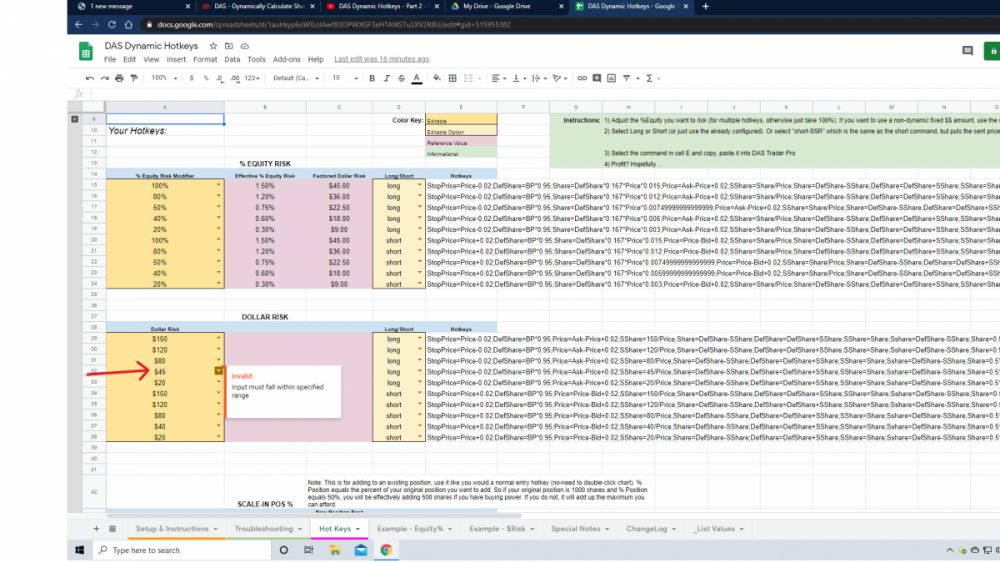Click the undo arrow in the toolbar
Screen dimensions: 1000x563
91,78
